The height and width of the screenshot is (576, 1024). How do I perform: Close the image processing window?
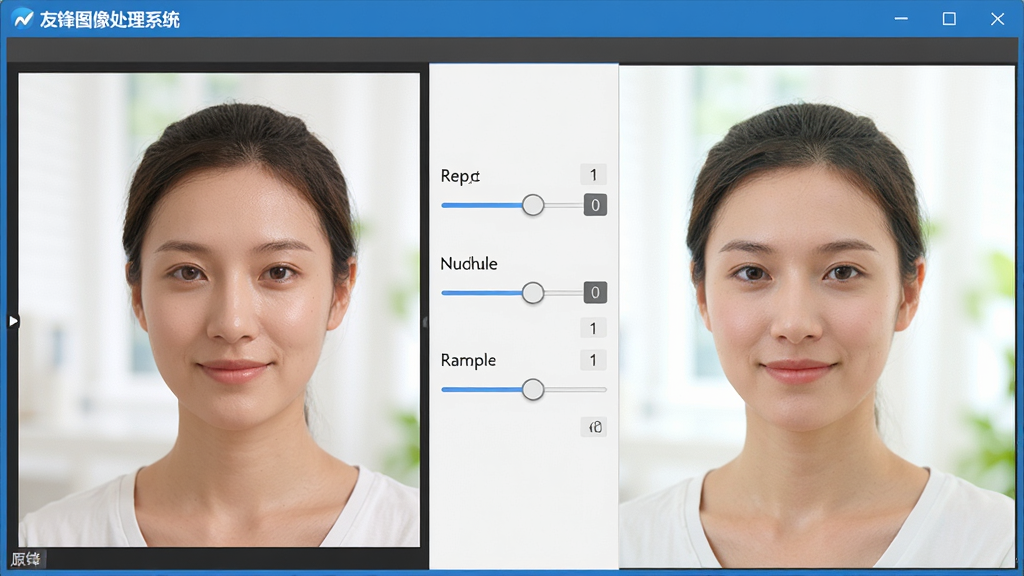point(997,19)
